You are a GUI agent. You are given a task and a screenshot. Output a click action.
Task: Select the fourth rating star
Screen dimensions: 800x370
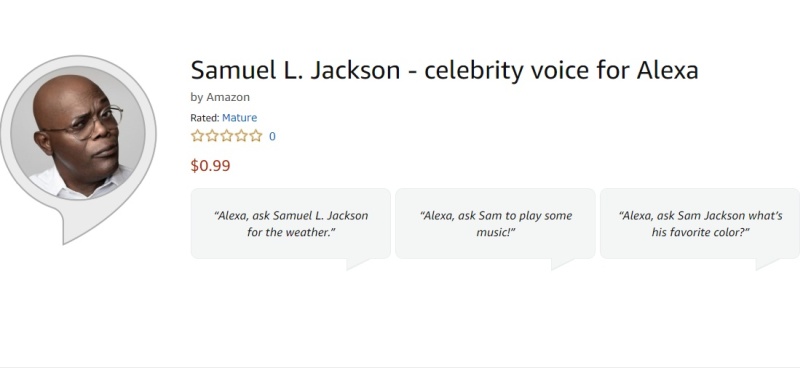241,136
